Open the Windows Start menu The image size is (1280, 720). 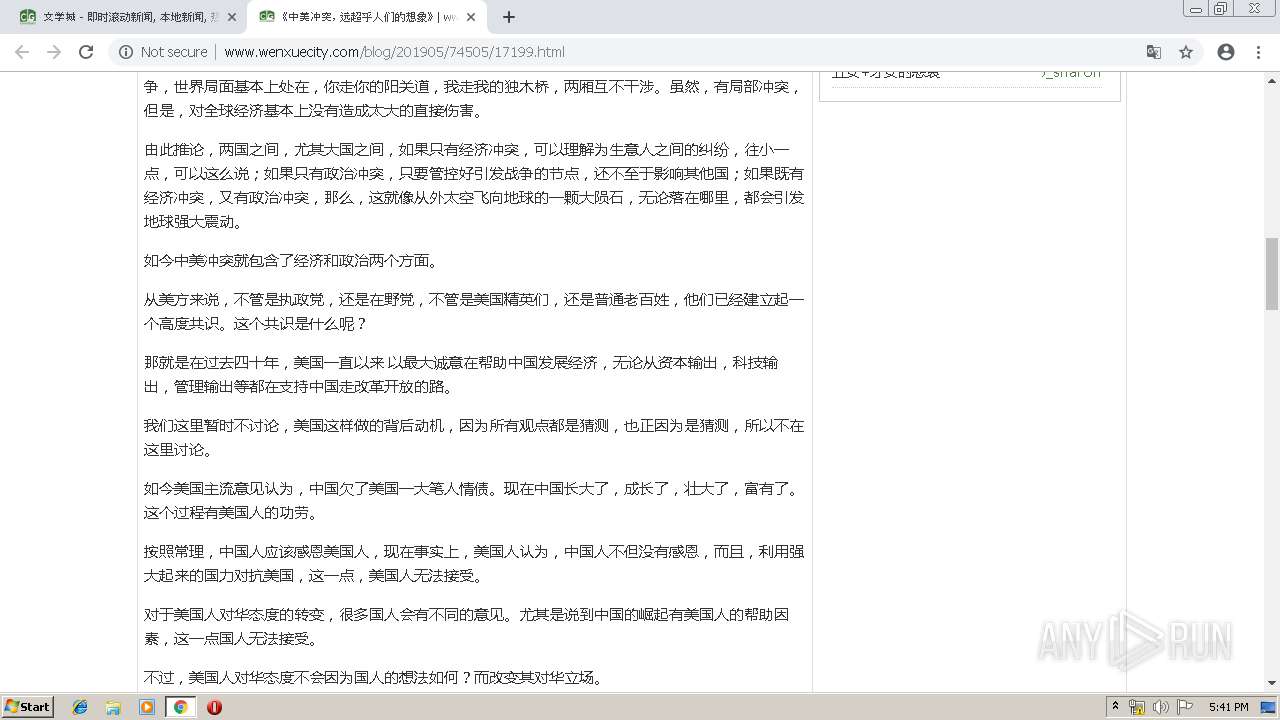(x=27, y=707)
